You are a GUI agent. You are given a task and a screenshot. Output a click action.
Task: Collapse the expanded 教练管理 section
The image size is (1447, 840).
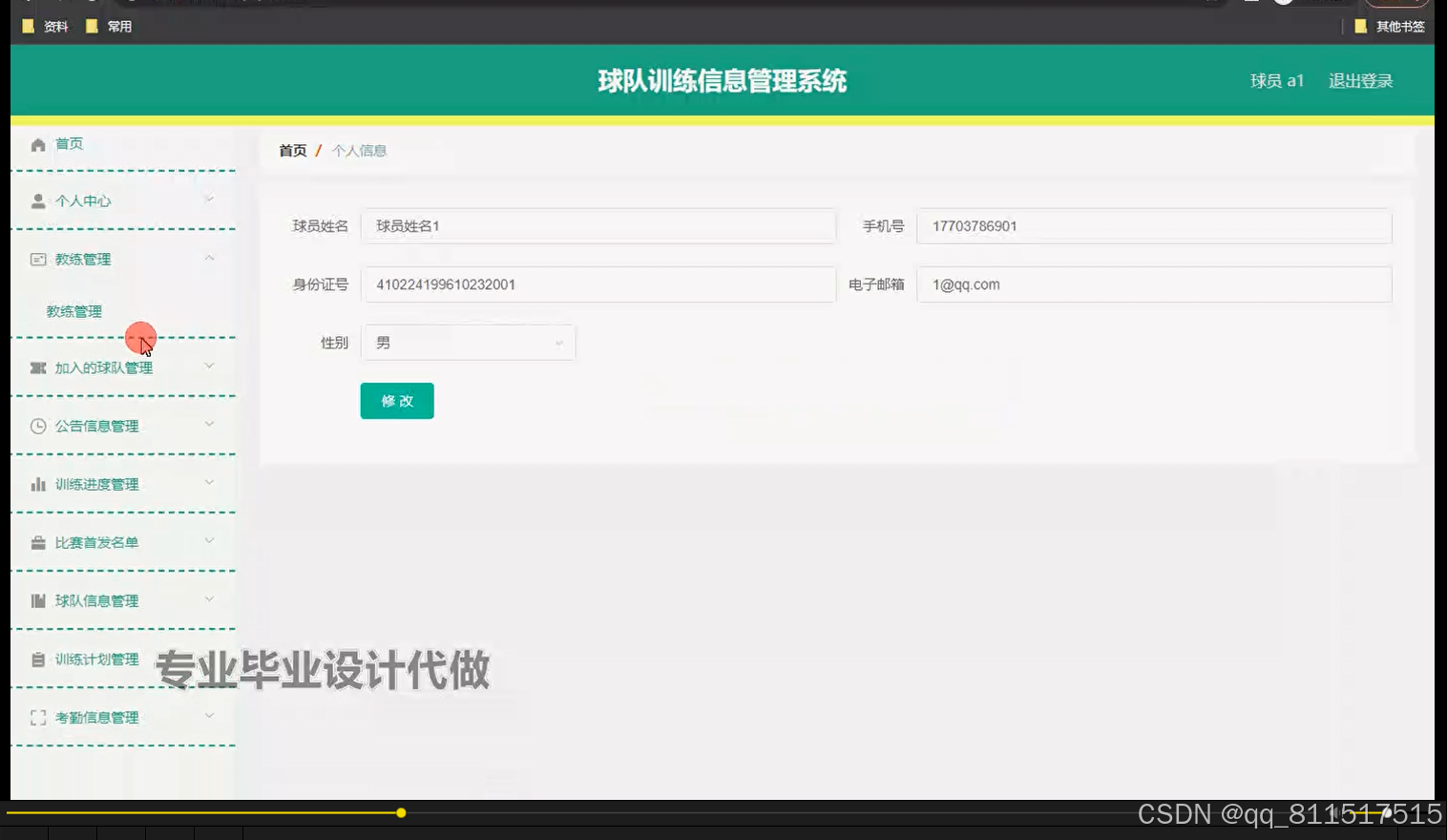point(209,257)
